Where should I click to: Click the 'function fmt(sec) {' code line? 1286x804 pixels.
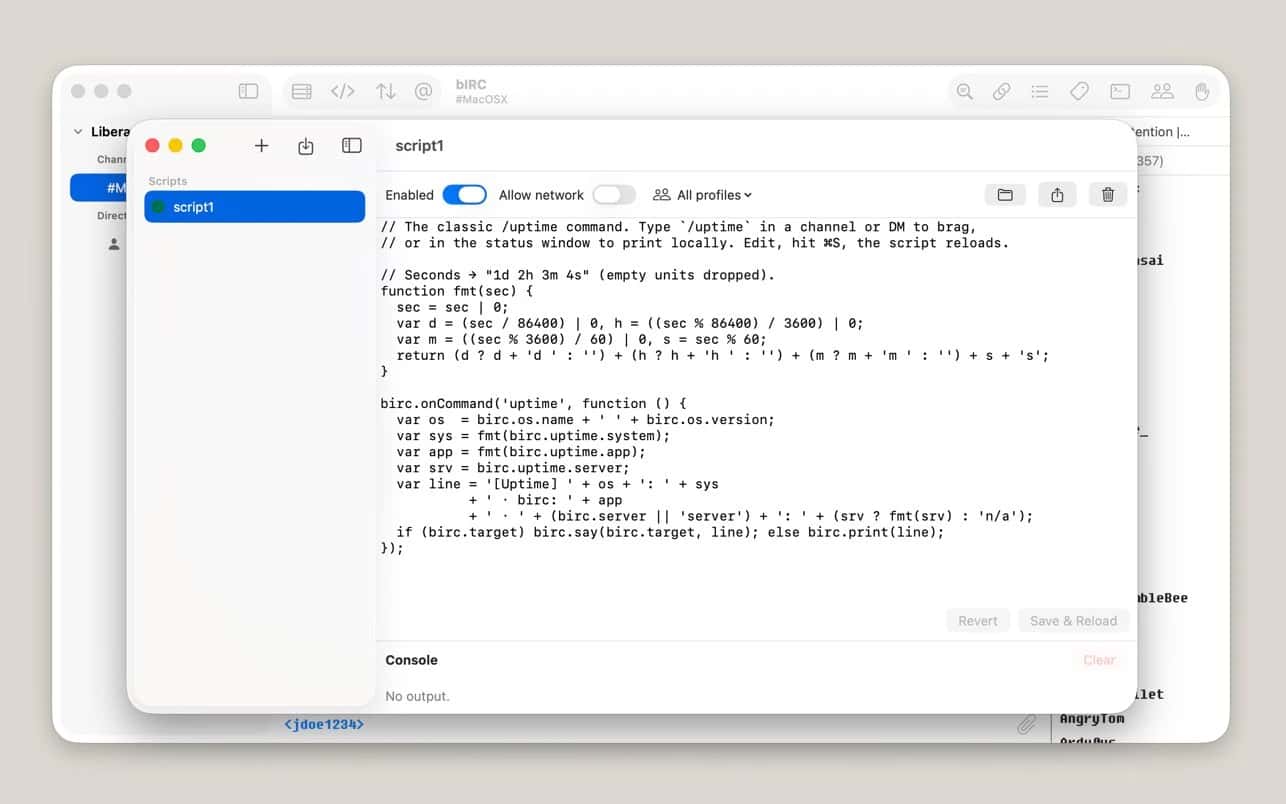pos(457,291)
